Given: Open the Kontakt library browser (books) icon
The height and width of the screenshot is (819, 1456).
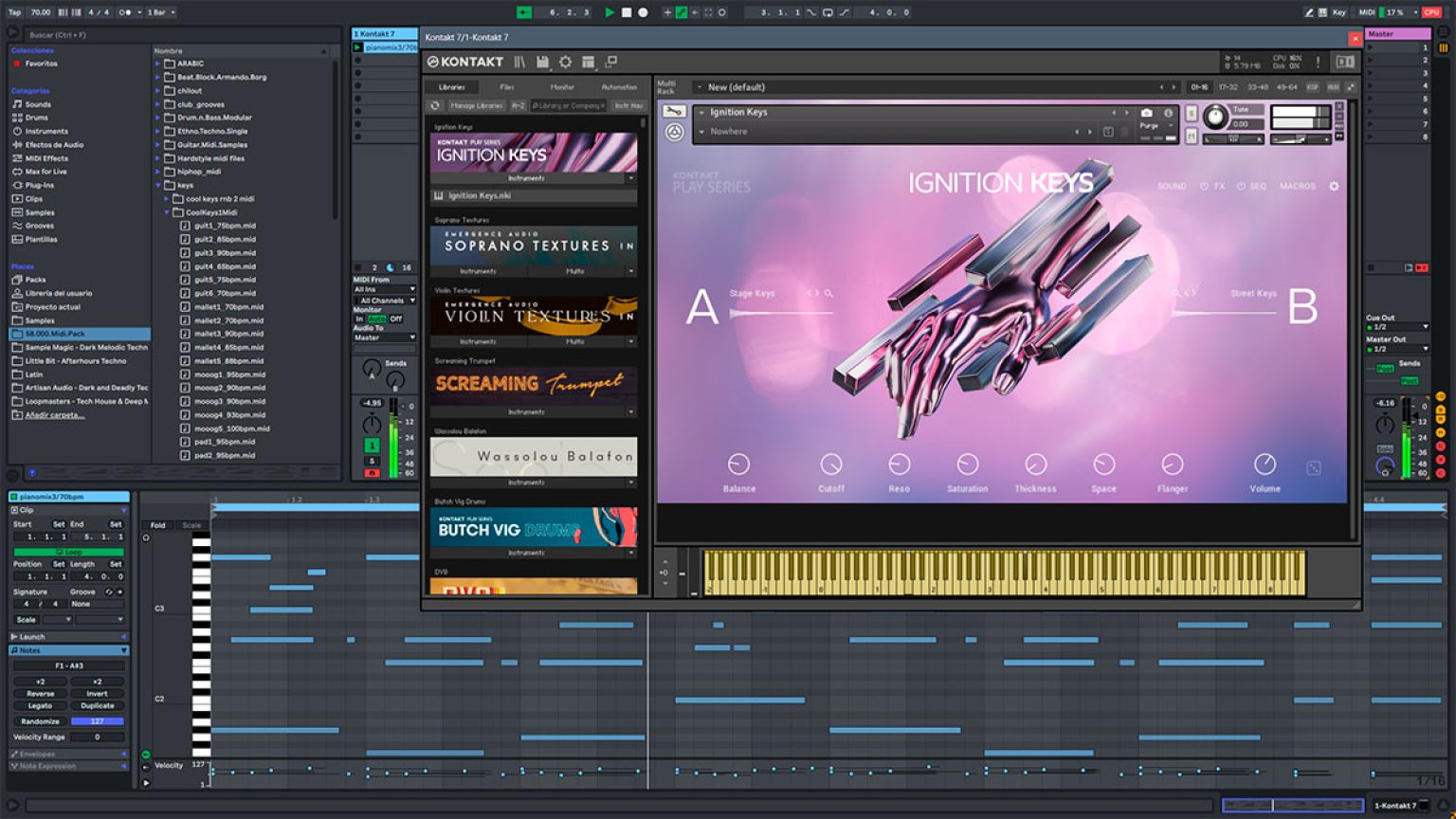Looking at the screenshot, I should tap(518, 62).
